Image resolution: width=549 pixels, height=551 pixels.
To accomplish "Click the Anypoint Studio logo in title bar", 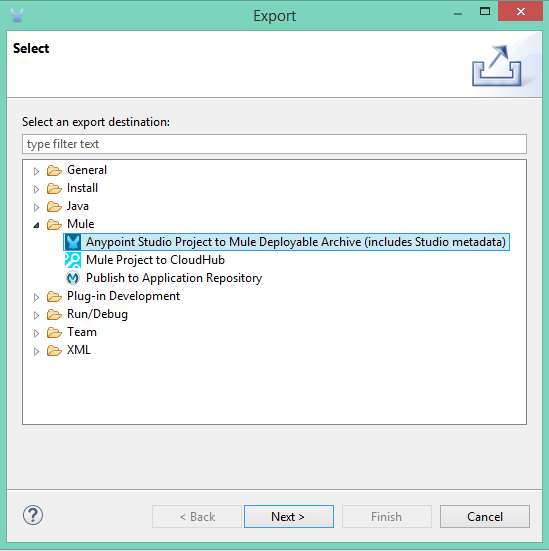I will coord(17,15).
